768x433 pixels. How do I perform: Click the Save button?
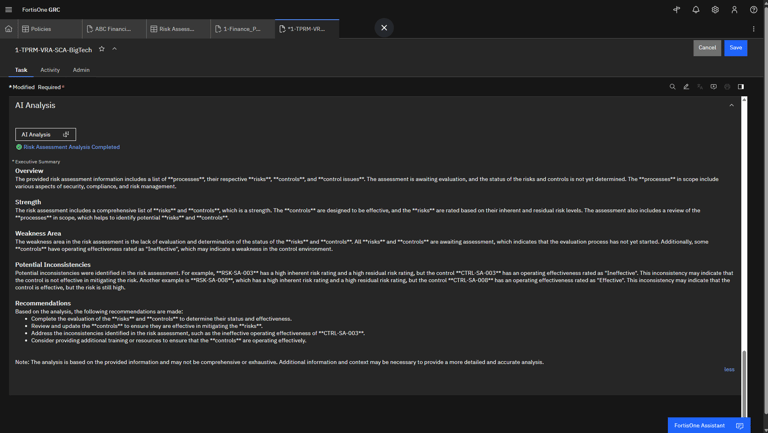tap(735, 47)
